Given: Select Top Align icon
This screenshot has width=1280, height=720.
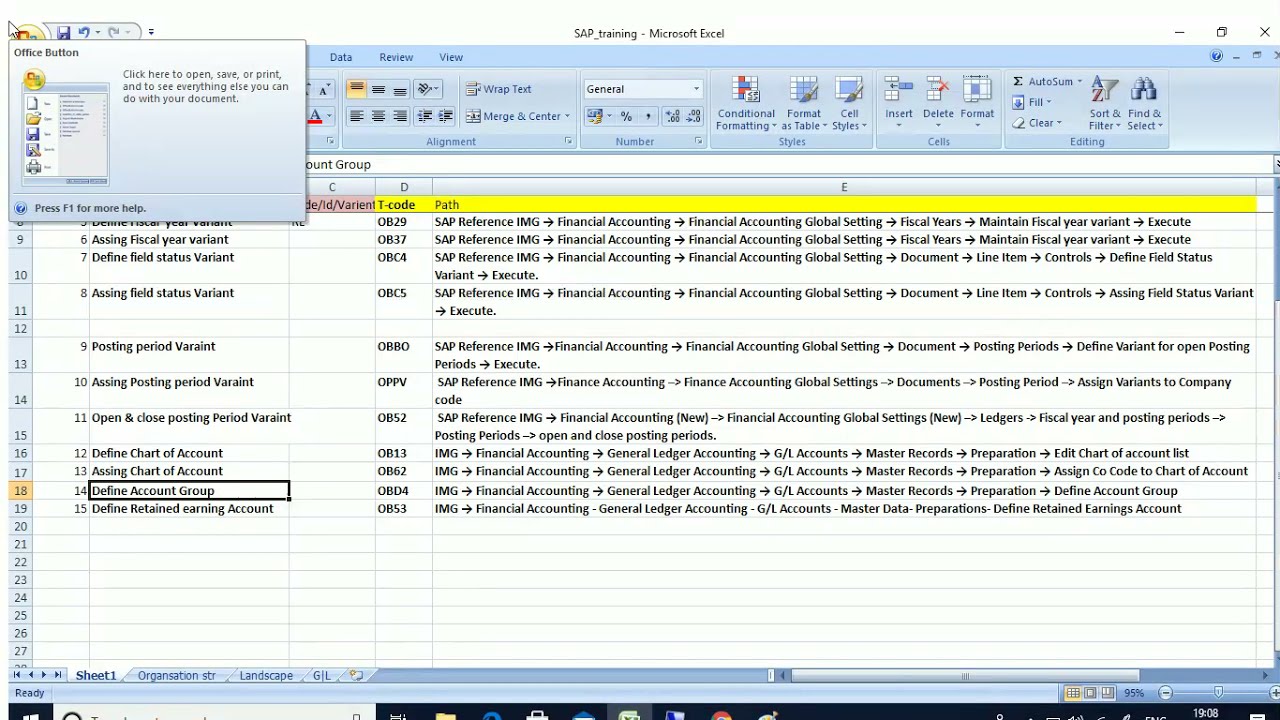Looking at the screenshot, I should [x=356, y=89].
